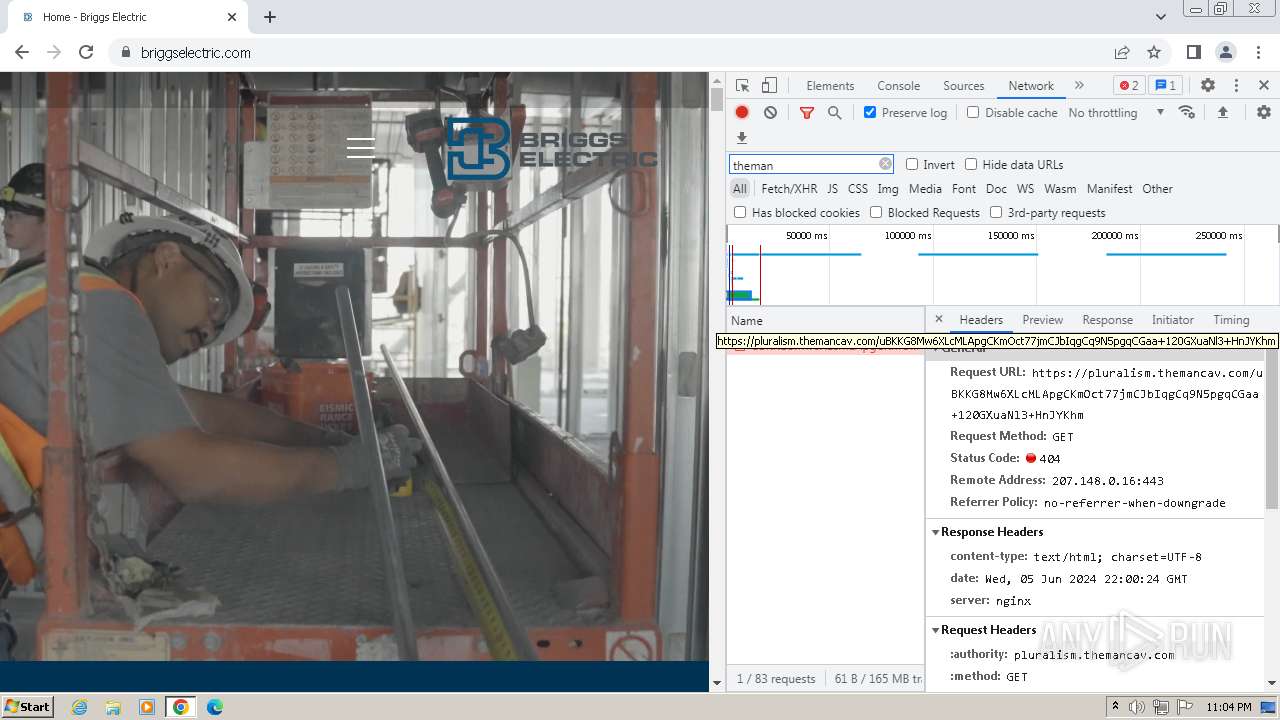Enable Hide data URLs
This screenshot has height=720, width=1280.
[x=971, y=164]
